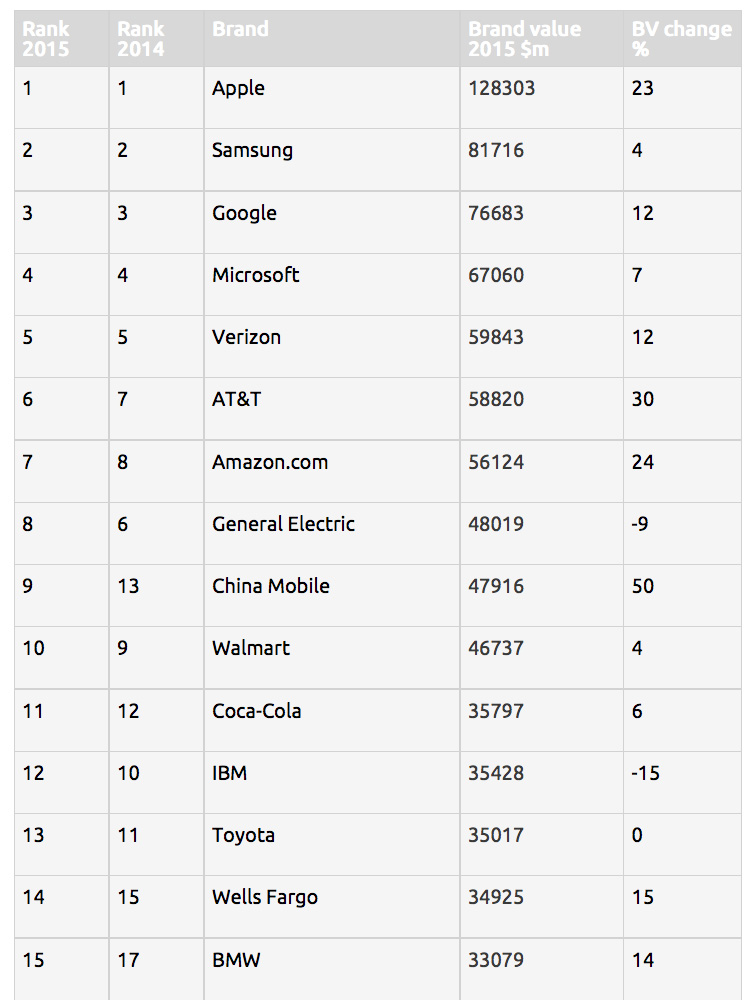753x1000 pixels.
Task: Select the Wells Fargo brand name
Action: (x=265, y=897)
